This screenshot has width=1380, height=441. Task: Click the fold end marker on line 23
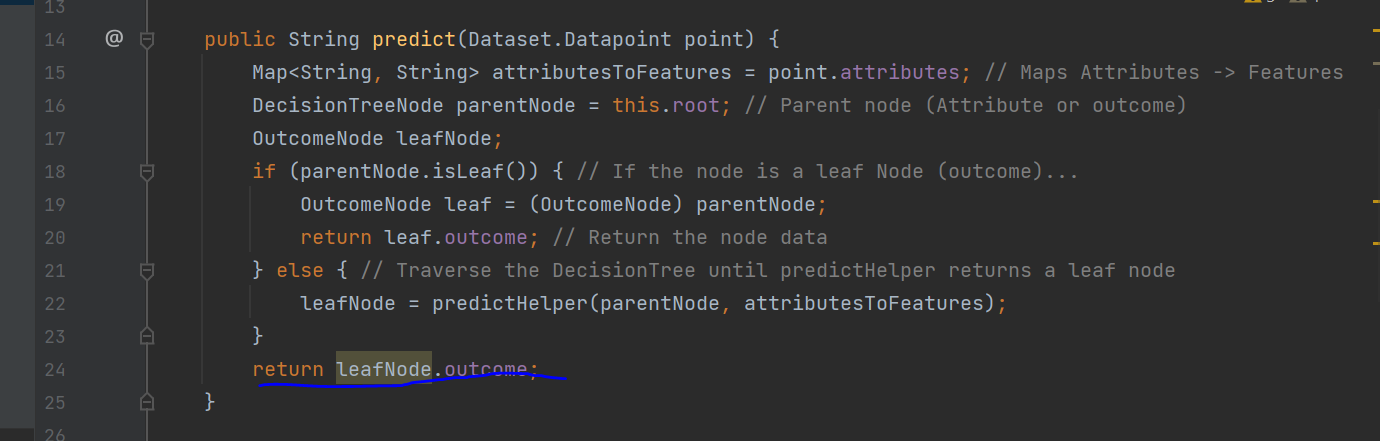click(x=147, y=337)
